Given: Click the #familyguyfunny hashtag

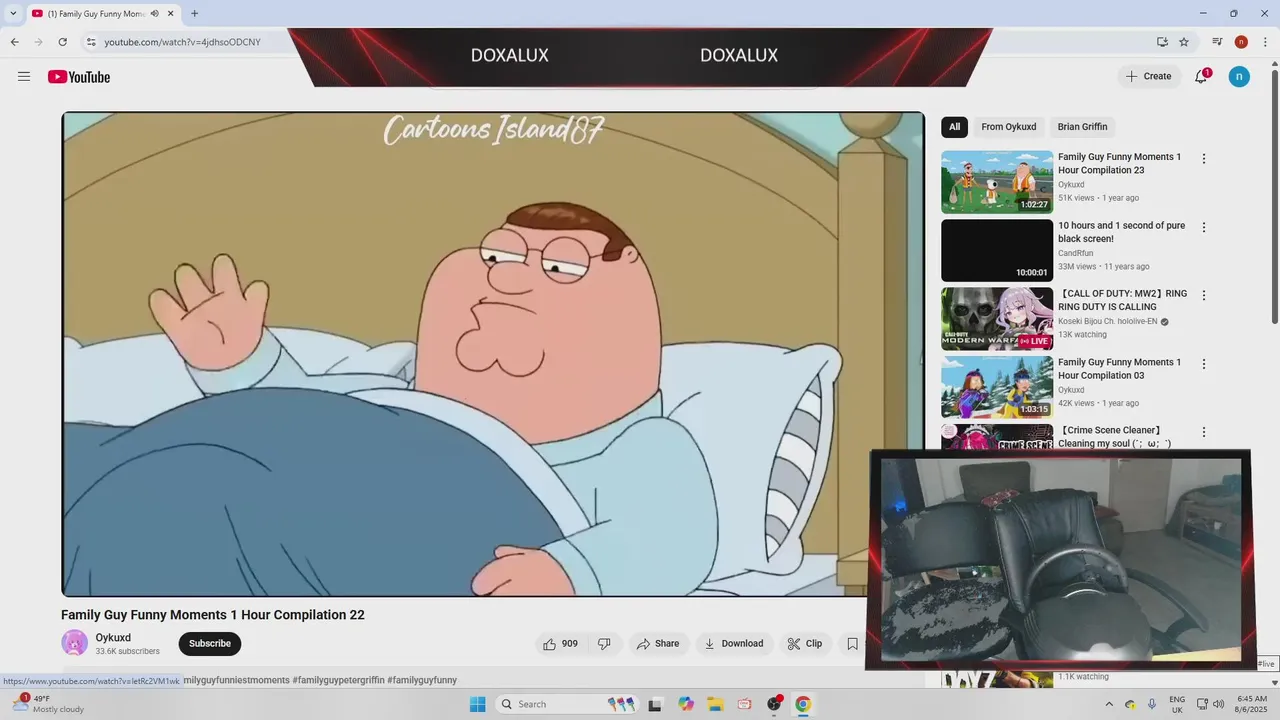Looking at the screenshot, I should (x=422, y=680).
